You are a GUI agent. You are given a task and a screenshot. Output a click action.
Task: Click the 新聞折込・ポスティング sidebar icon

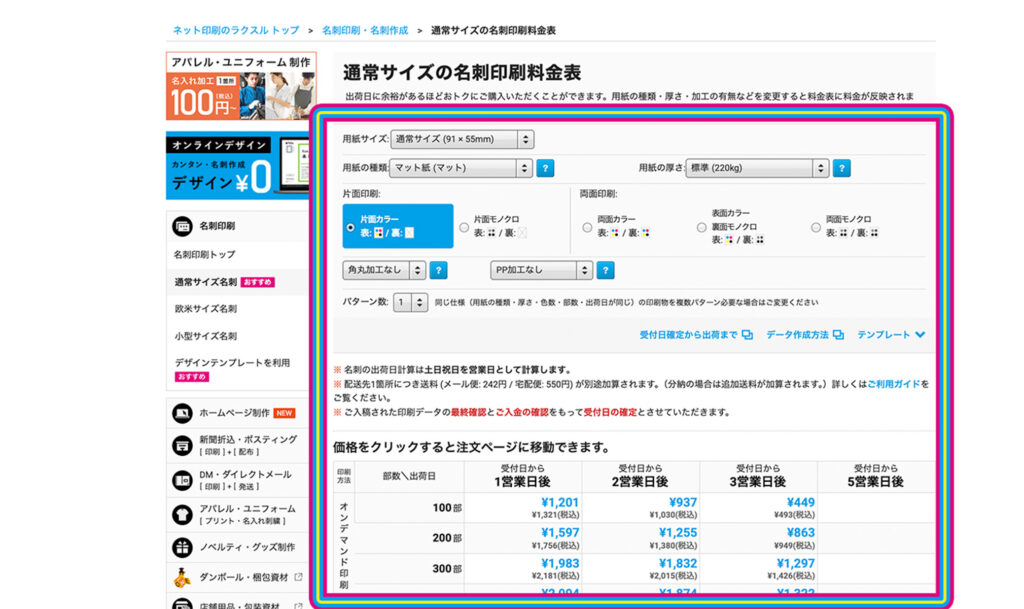pos(182,445)
